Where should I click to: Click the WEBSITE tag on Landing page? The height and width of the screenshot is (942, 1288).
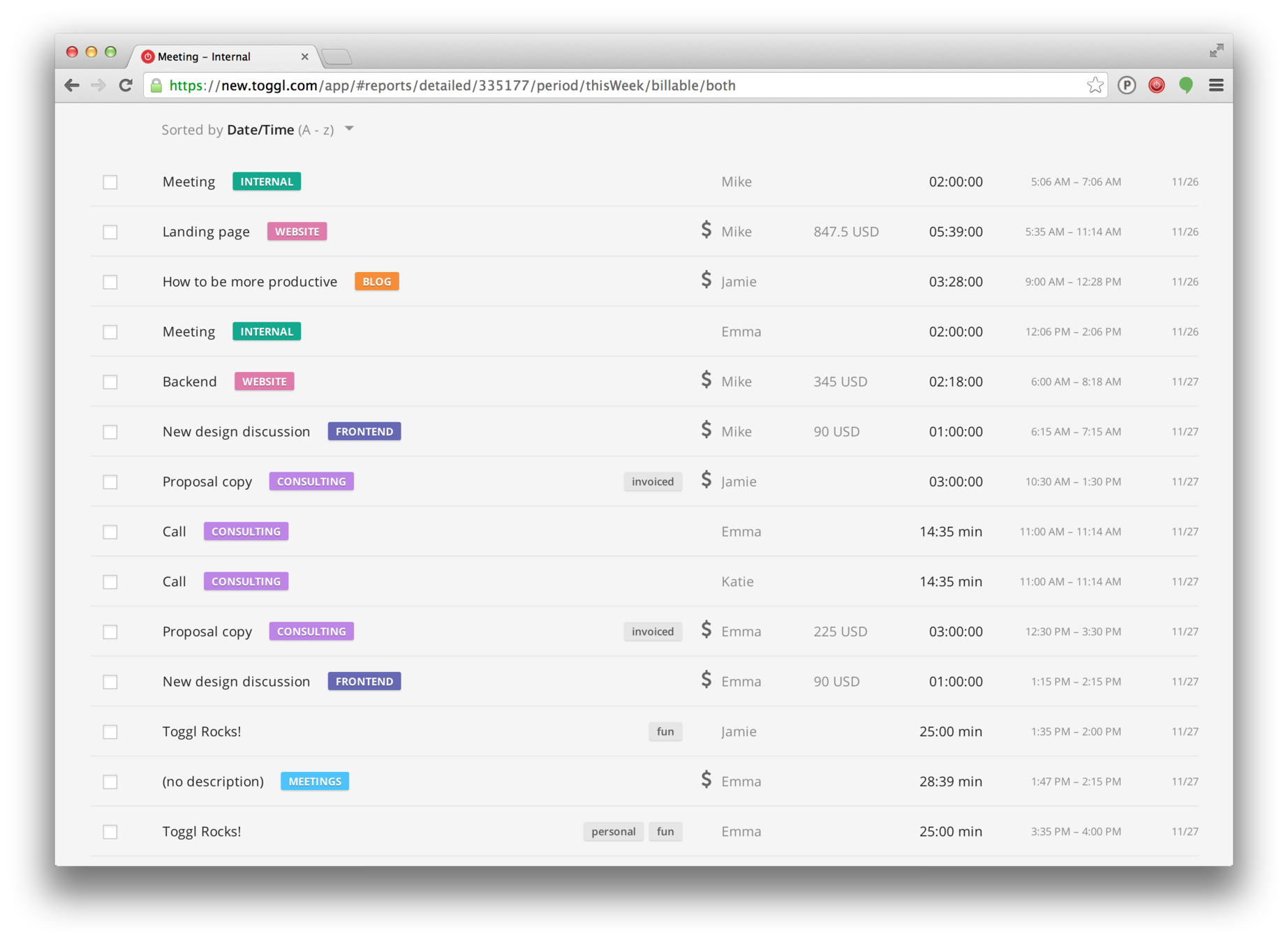(x=297, y=232)
